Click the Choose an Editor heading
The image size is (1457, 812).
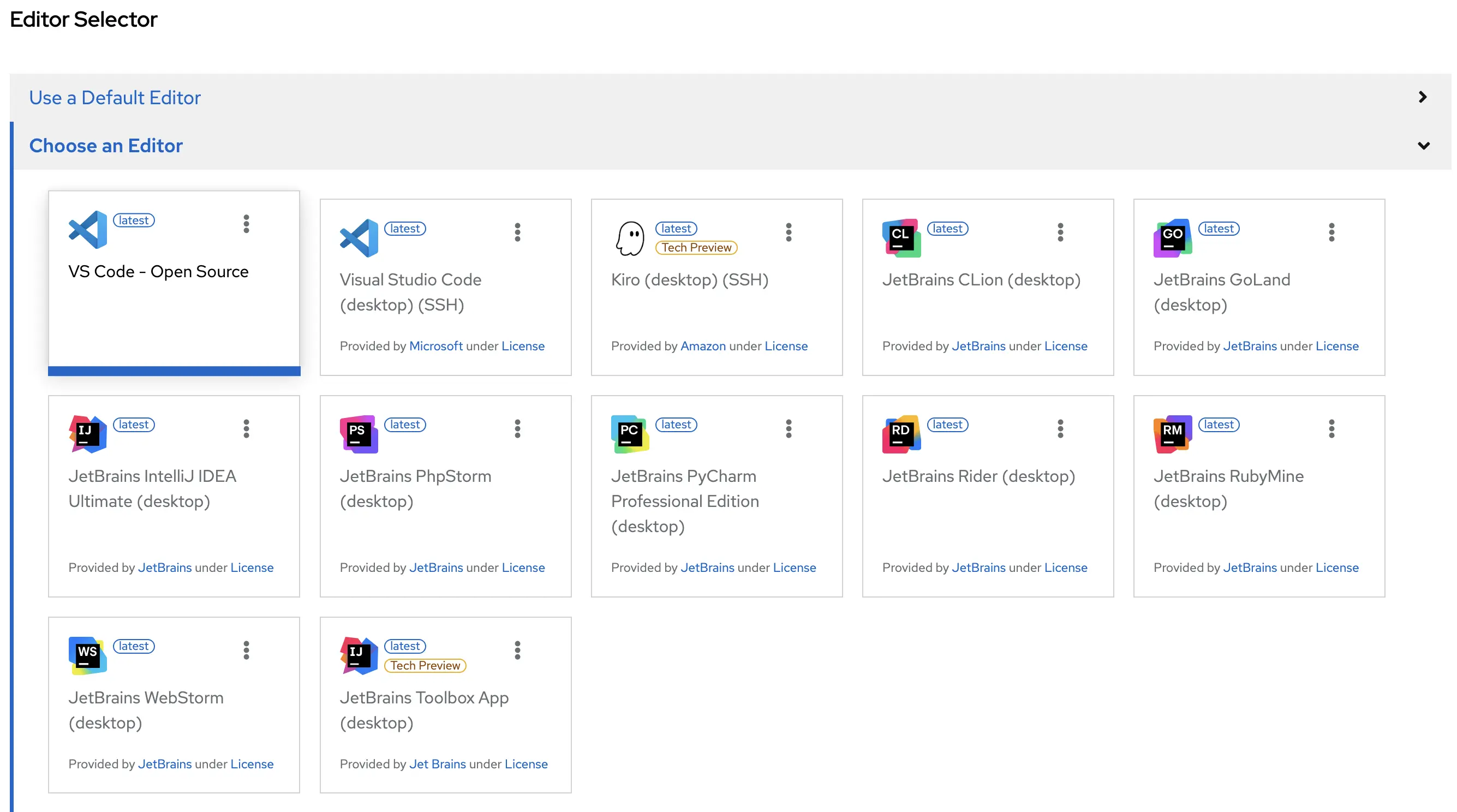coord(106,146)
